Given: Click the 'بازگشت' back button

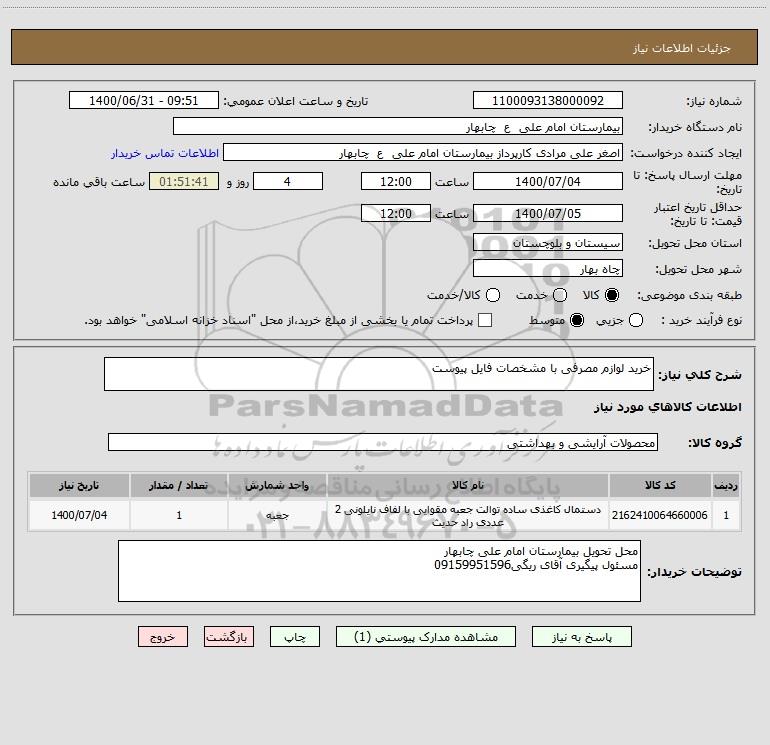Looking at the screenshot, I should tap(229, 637).
